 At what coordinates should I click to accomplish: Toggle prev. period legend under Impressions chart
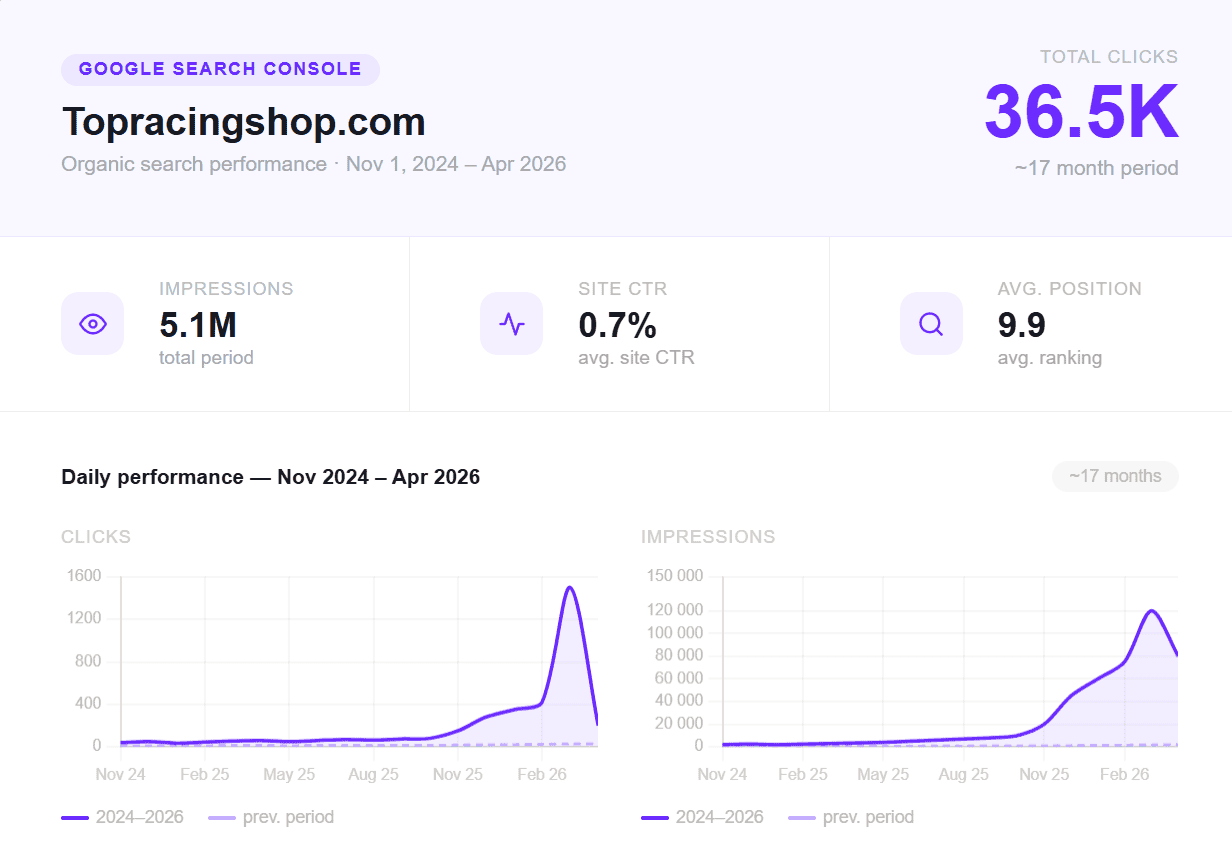(x=851, y=817)
